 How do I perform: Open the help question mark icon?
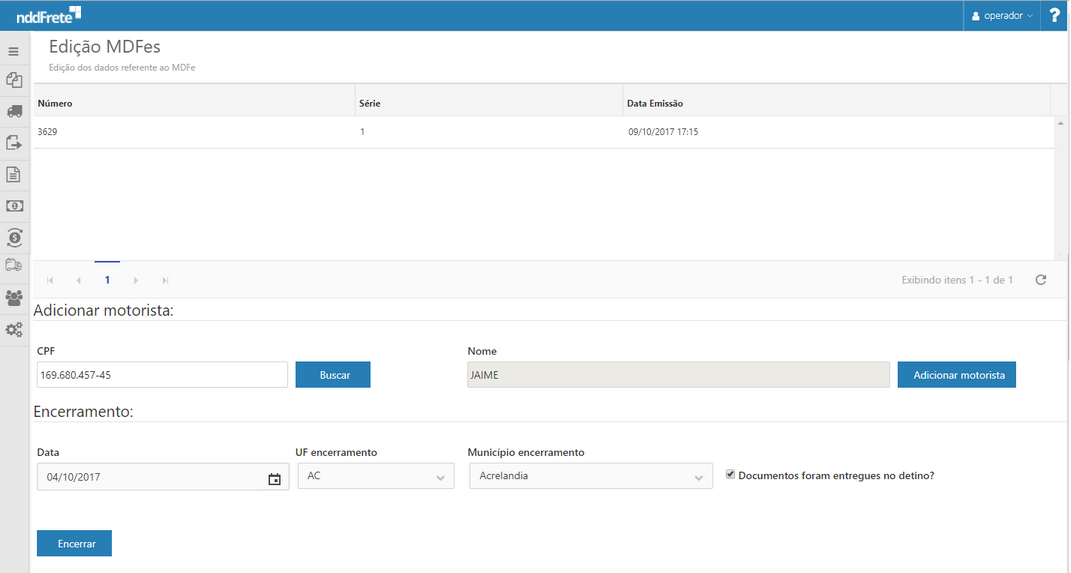[1054, 15]
